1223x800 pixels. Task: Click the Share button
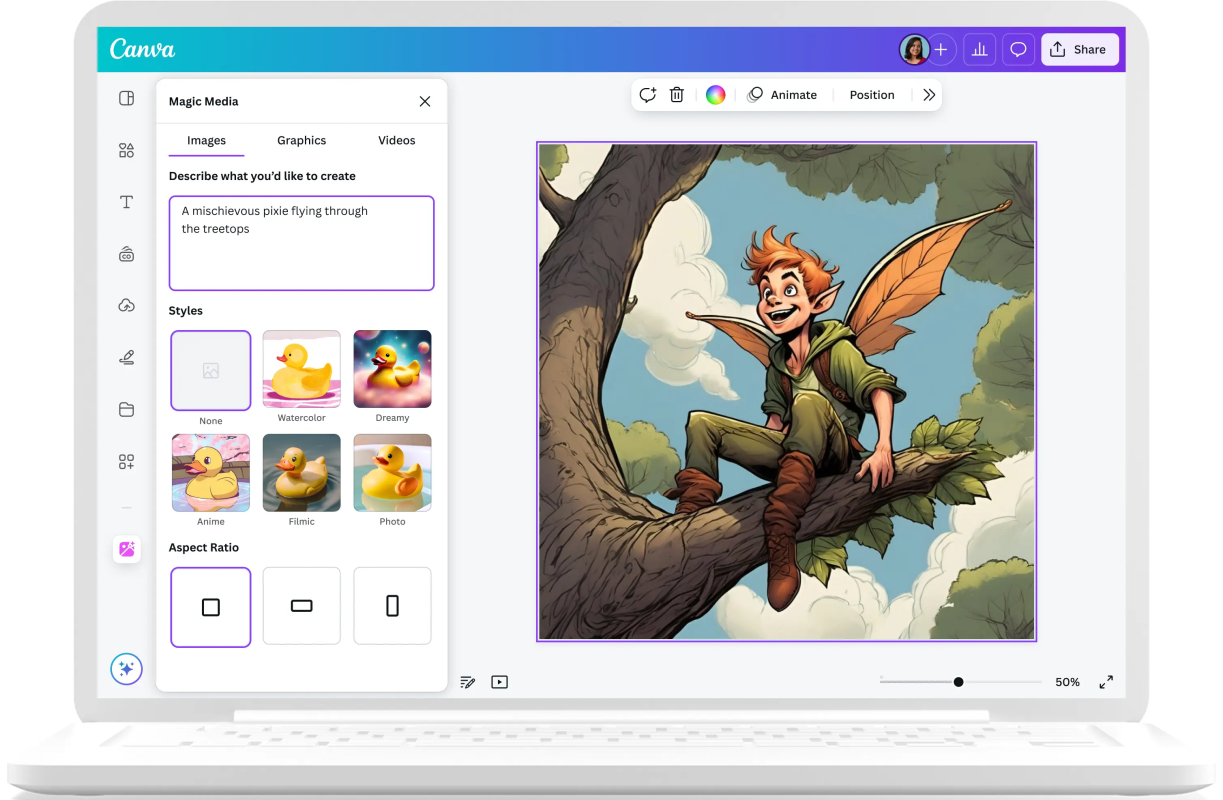tap(1079, 49)
